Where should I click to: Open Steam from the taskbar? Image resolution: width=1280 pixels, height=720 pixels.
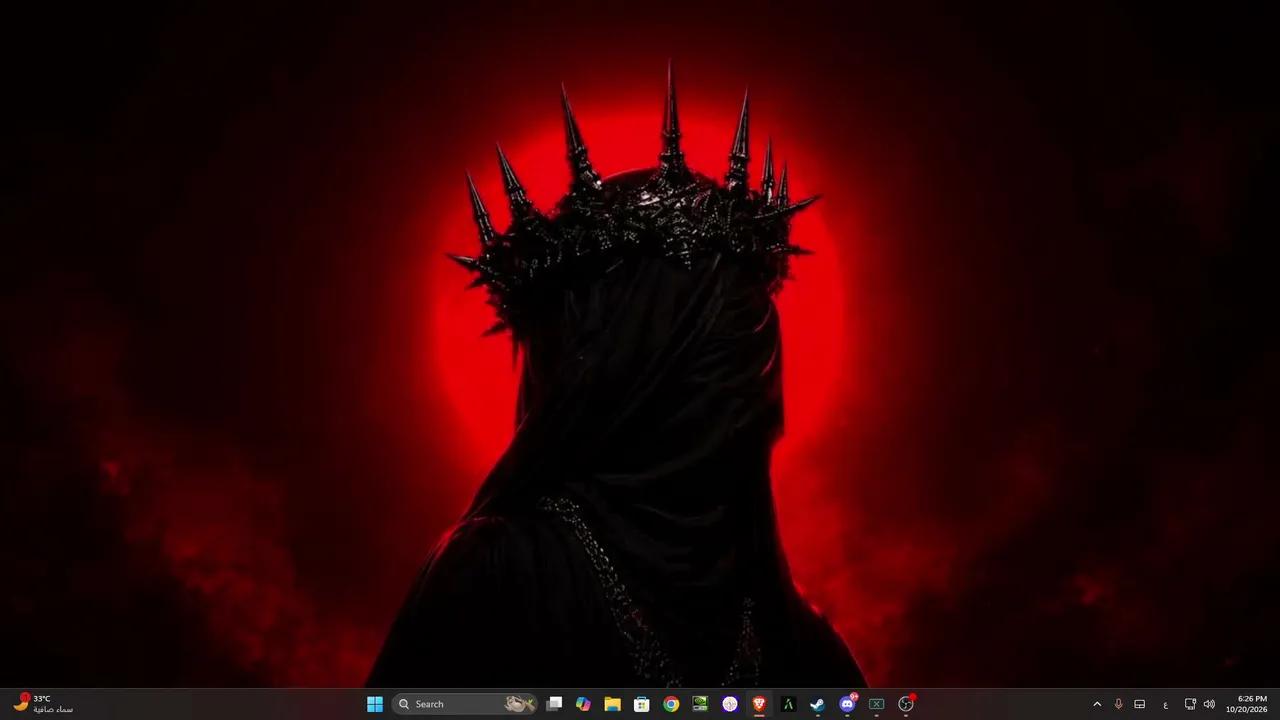[x=817, y=704]
